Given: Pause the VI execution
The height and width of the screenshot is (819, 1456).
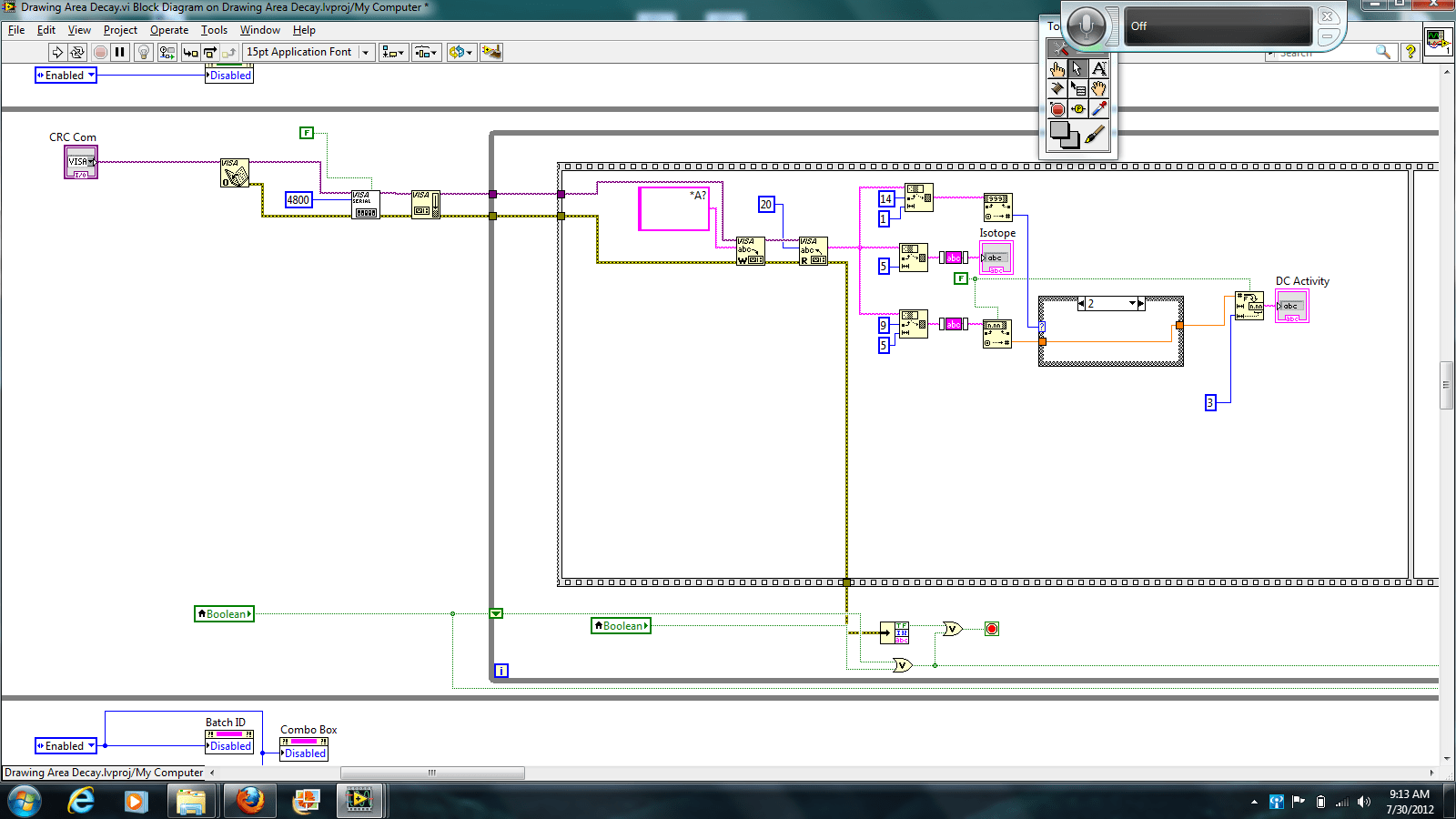Looking at the screenshot, I should click(x=120, y=53).
